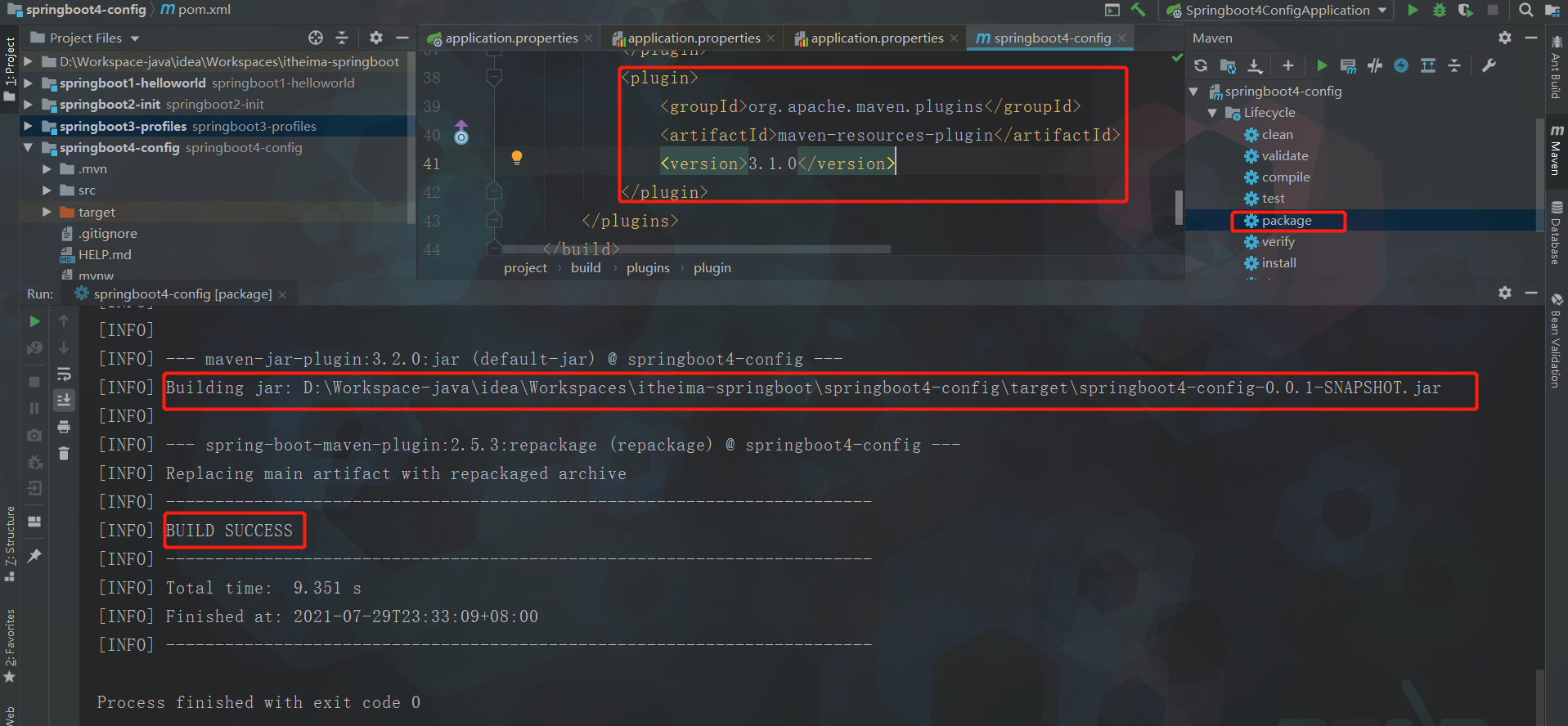Viewport: 1568px width, 726px height.
Task: Open 2: Favorites side tool tab
Action: point(10,646)
